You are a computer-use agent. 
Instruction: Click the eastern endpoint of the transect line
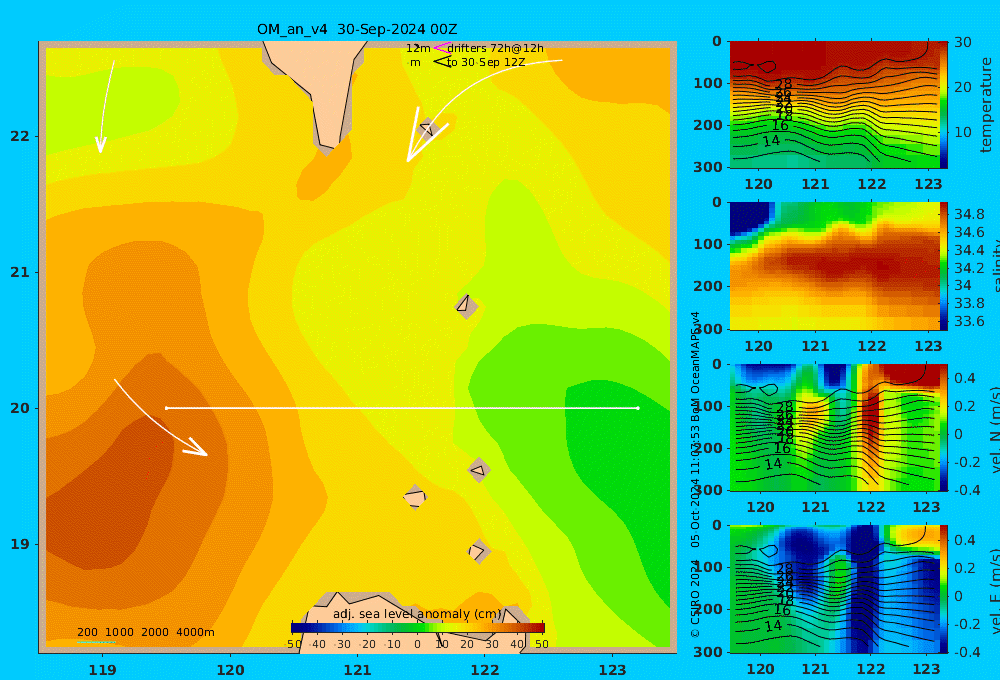click(x=638, y=408)
